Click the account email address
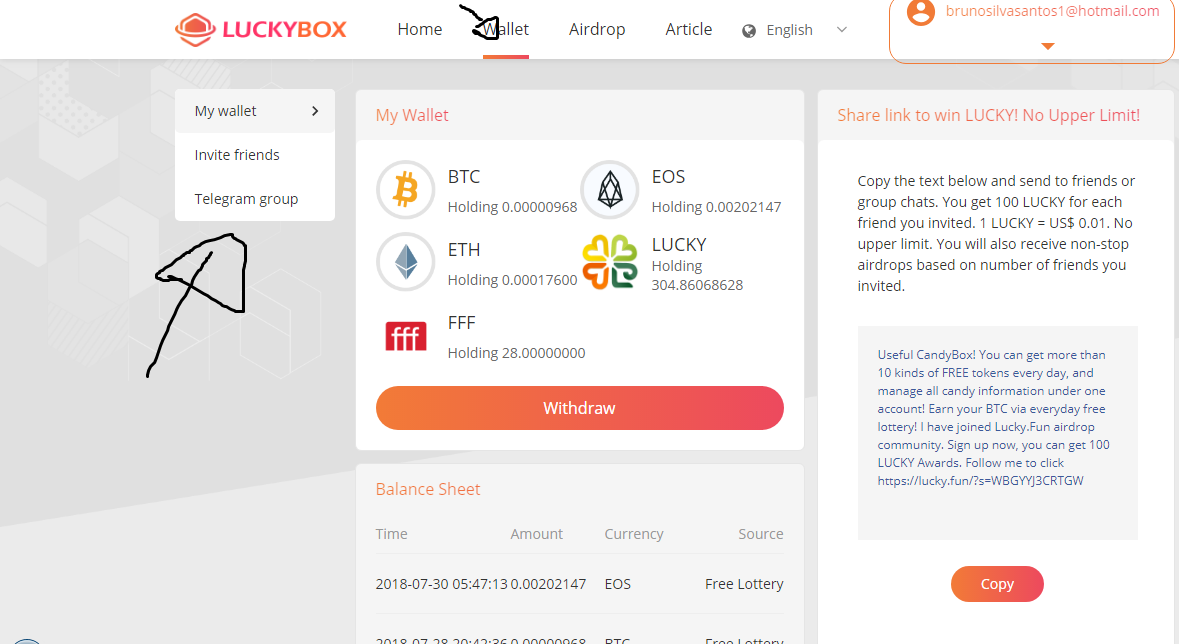Image resolution: width=1179 pixels, height=644 pixels. (1052, 11)
